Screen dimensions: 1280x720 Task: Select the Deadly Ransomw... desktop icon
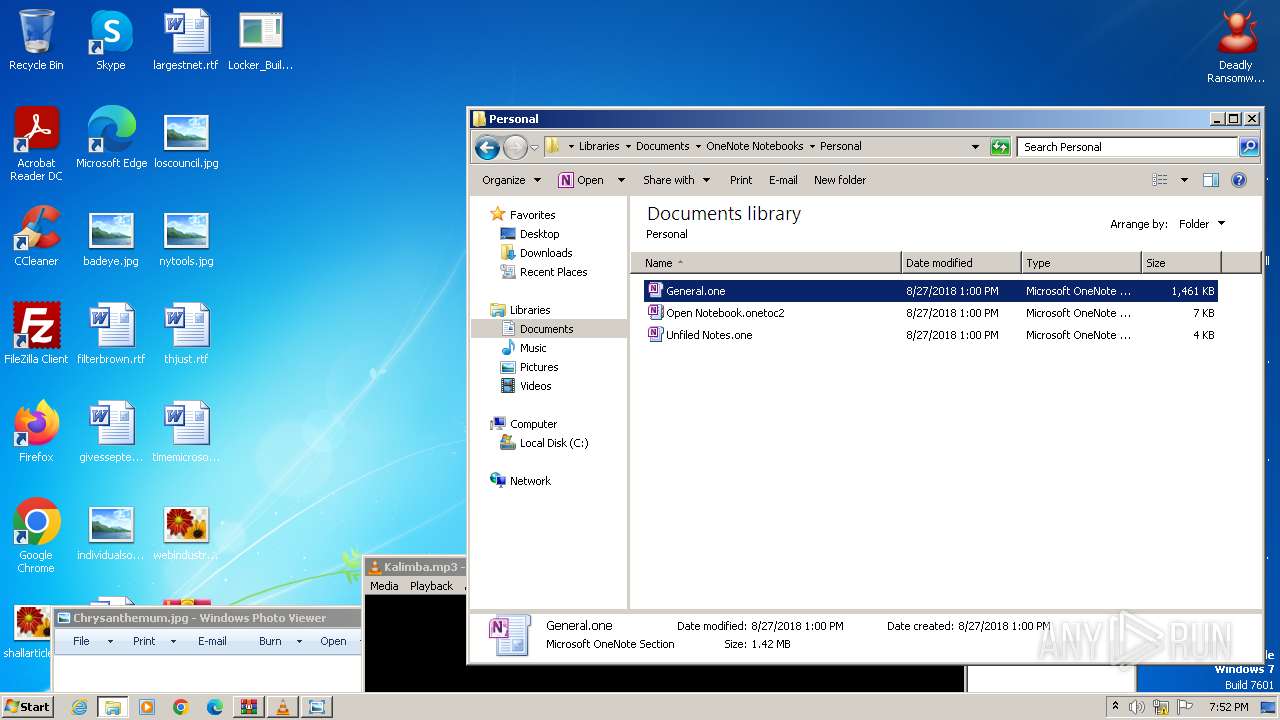[x=1235, y=46]
